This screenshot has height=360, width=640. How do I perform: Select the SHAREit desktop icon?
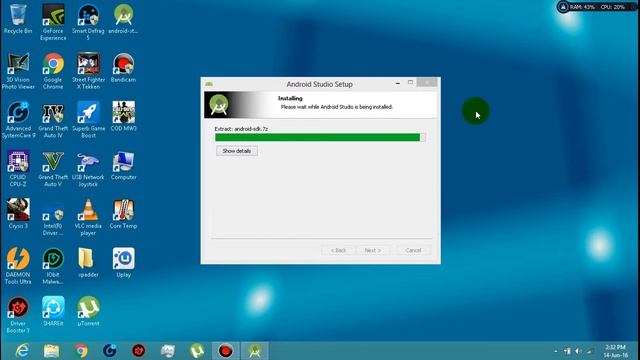point(53,311)
